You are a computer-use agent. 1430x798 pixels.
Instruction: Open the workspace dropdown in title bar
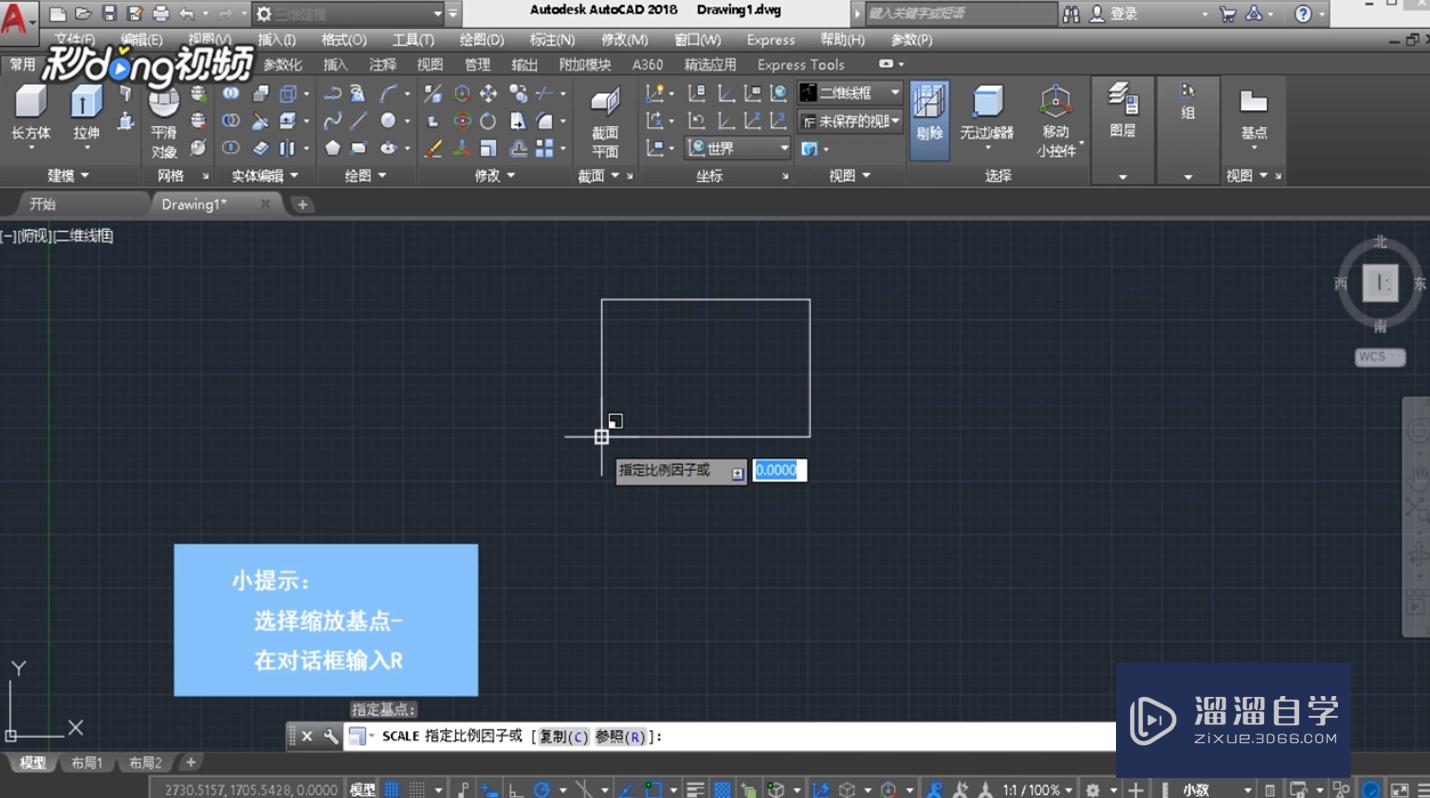(348, 14)
